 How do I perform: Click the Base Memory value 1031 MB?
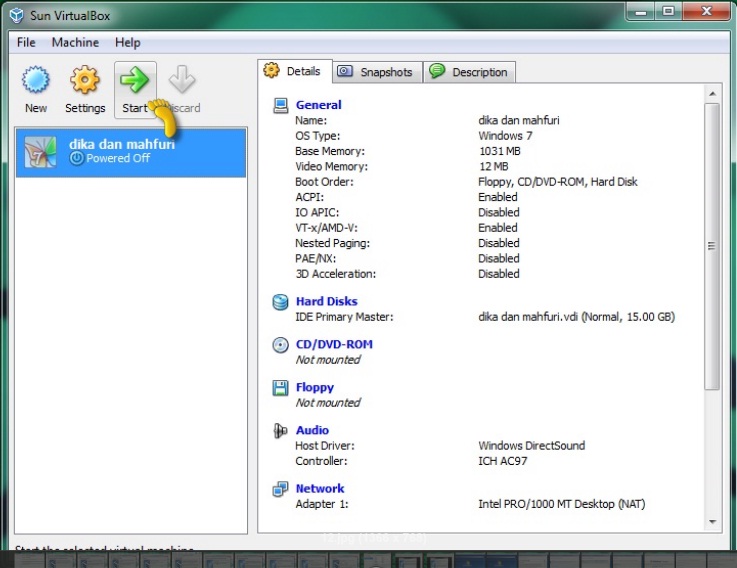(x=500, y=151)
